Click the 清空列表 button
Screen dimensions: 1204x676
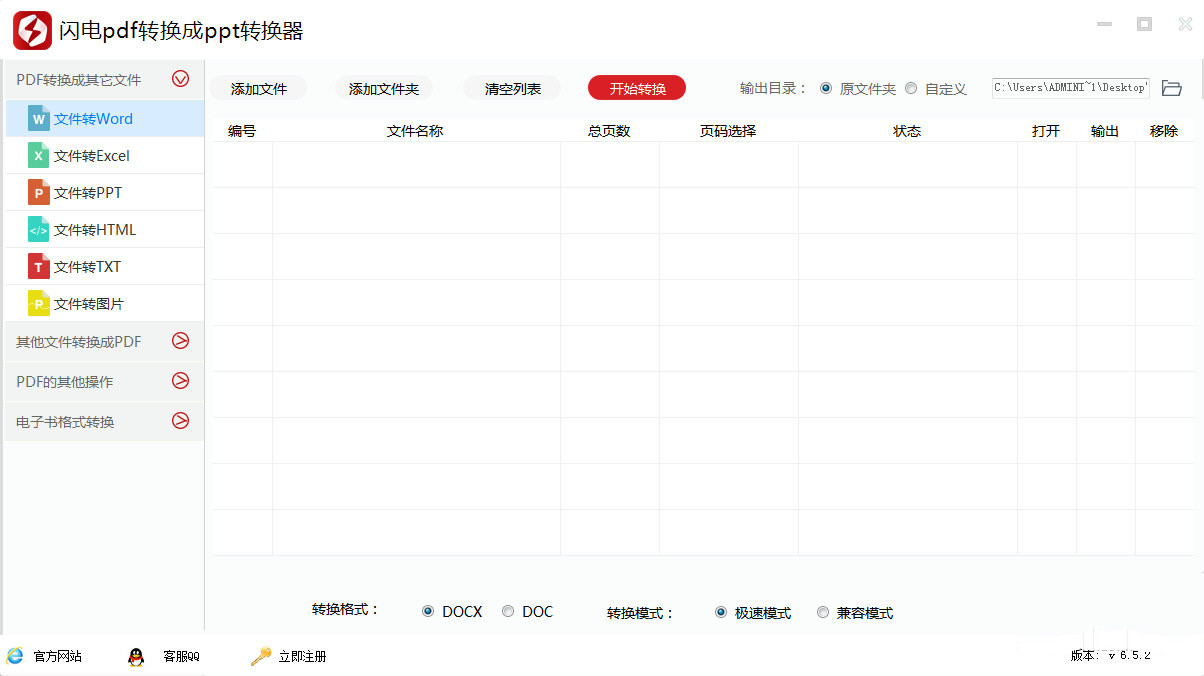[510, 88]
